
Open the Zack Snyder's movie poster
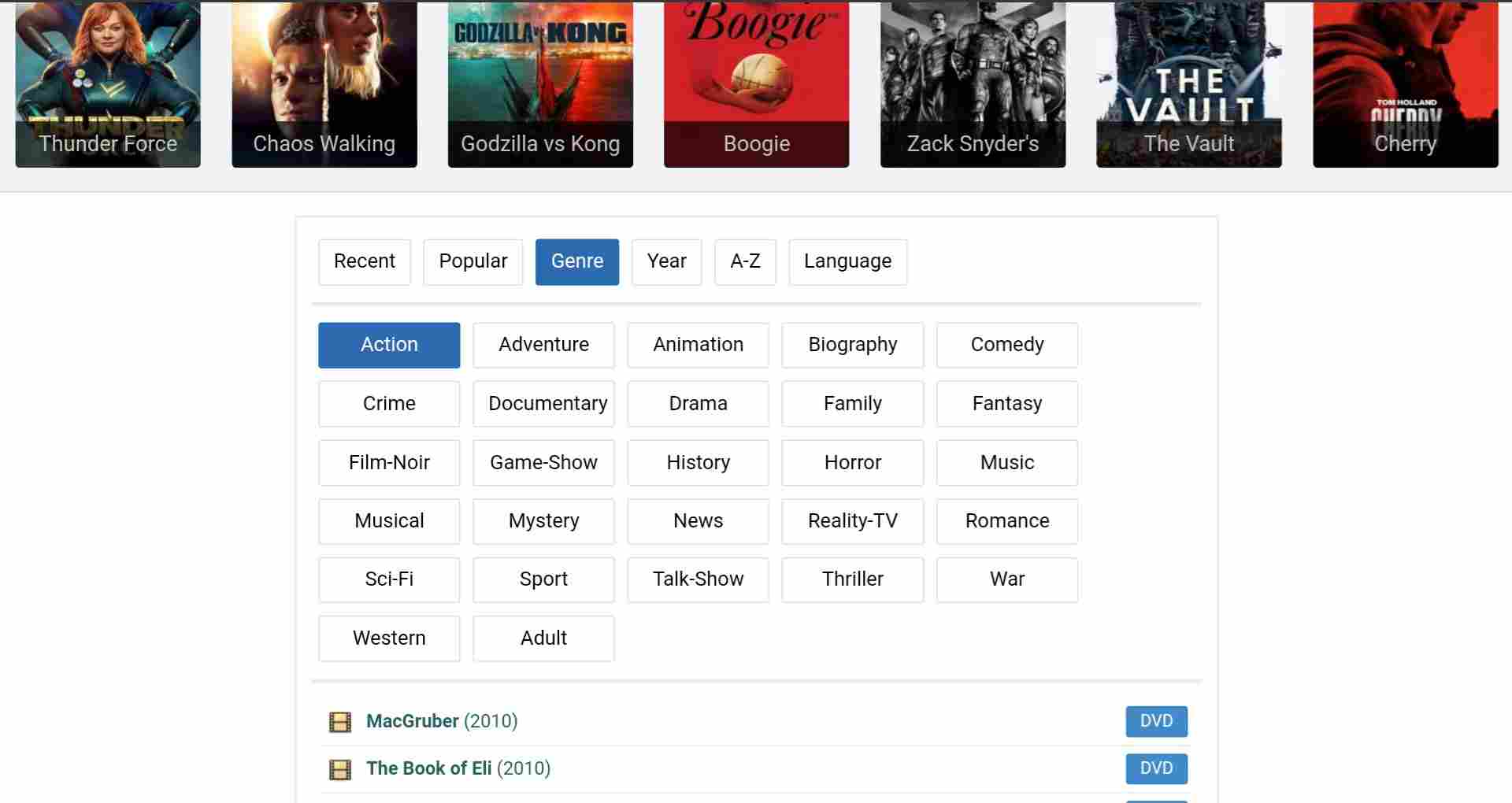click(x=973, y=83)
